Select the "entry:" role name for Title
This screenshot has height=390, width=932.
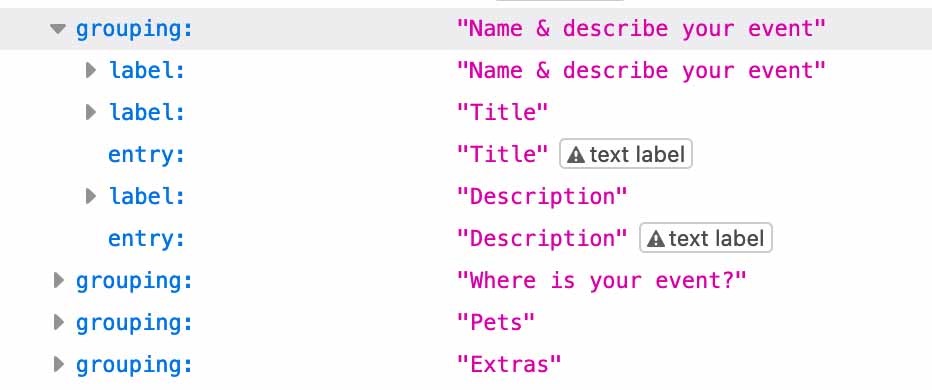pyautogui.click(x=147, y=155)
